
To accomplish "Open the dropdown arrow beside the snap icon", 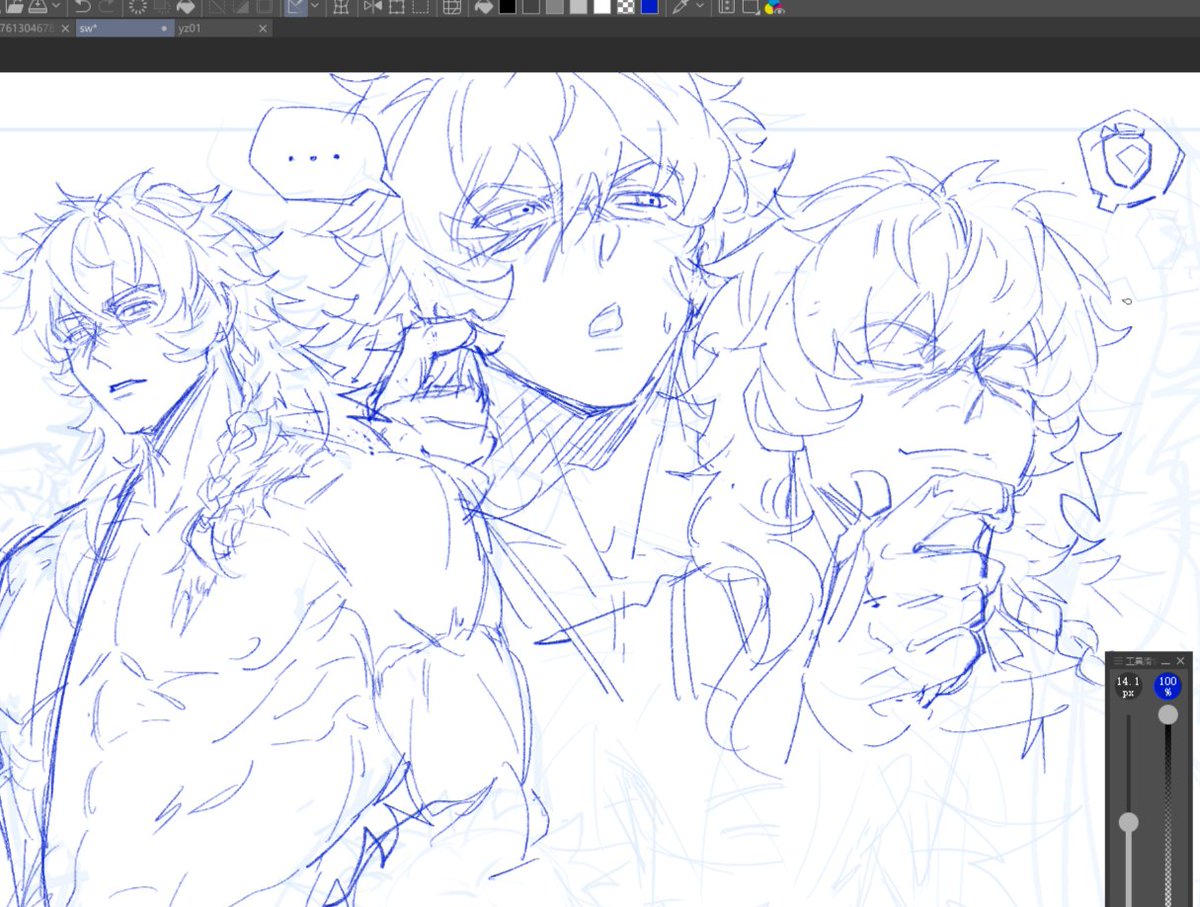I will [x=315, y=7].
